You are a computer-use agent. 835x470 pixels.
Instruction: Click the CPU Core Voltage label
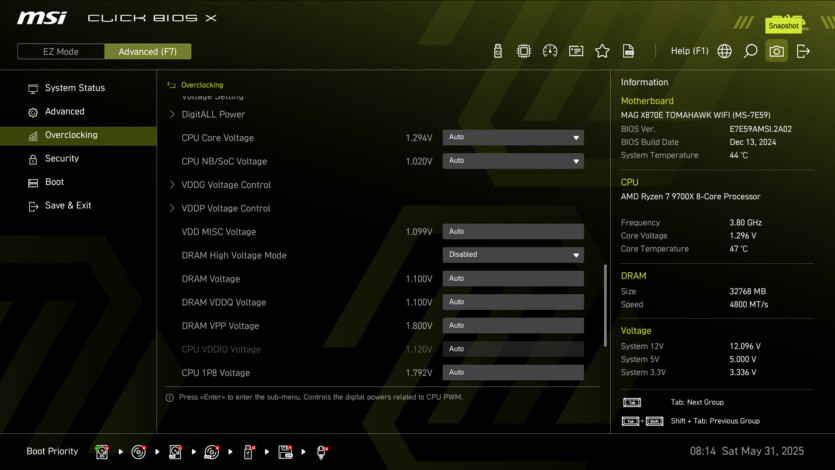pyautogui.click(x=217, y=137)
